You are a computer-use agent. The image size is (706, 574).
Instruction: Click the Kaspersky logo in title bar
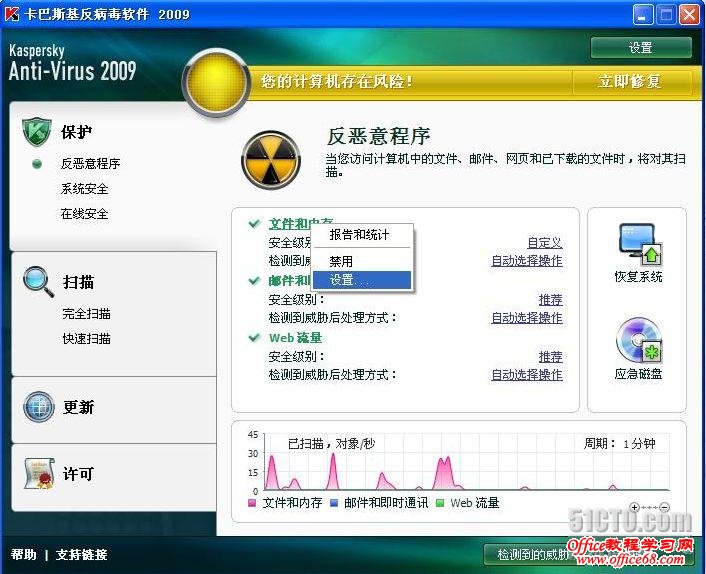click(x=11, y=14)
